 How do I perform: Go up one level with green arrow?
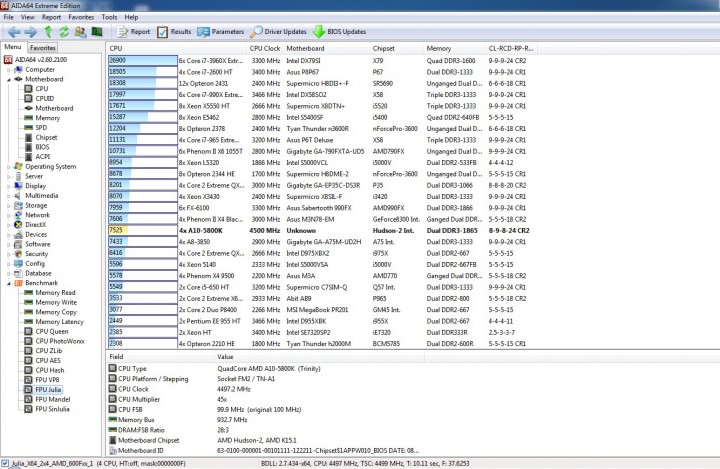coord(48,32)
